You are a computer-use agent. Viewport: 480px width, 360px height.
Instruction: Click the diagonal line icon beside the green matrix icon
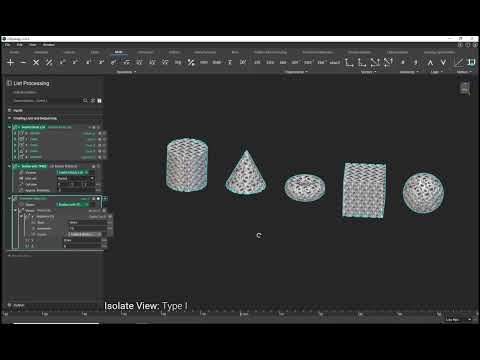[x=459, y=62]
